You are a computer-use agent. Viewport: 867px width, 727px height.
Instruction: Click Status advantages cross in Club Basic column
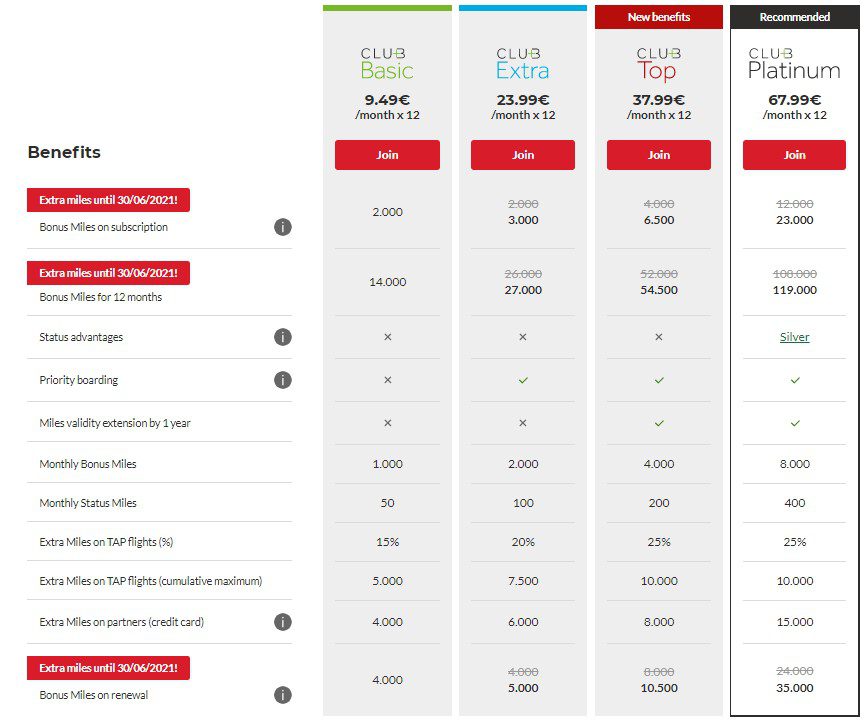[x=388, y=337]
